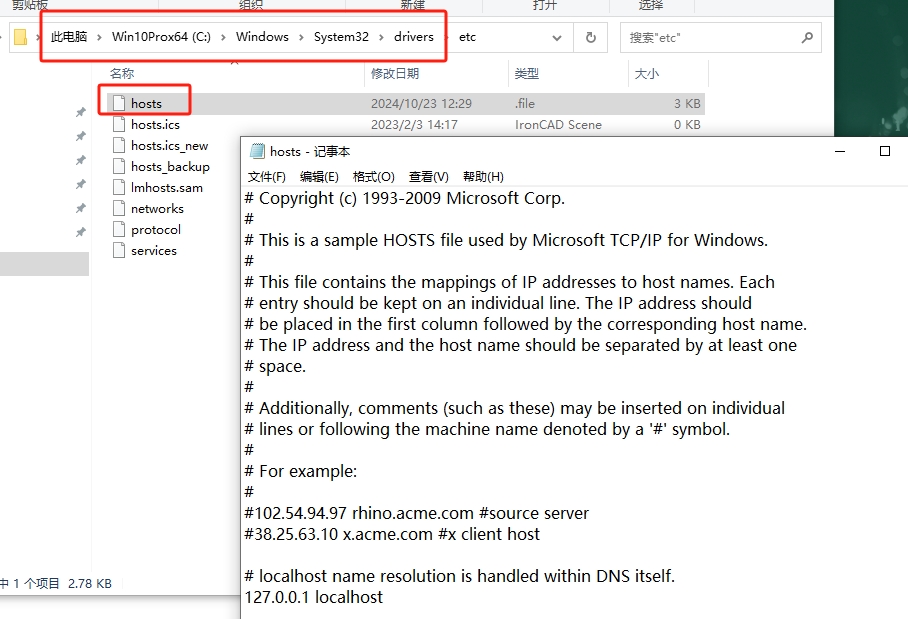This screenshot has width=908, height=619.
Task: Click the magnifier icon in the search box
Action: click(807, 38)
